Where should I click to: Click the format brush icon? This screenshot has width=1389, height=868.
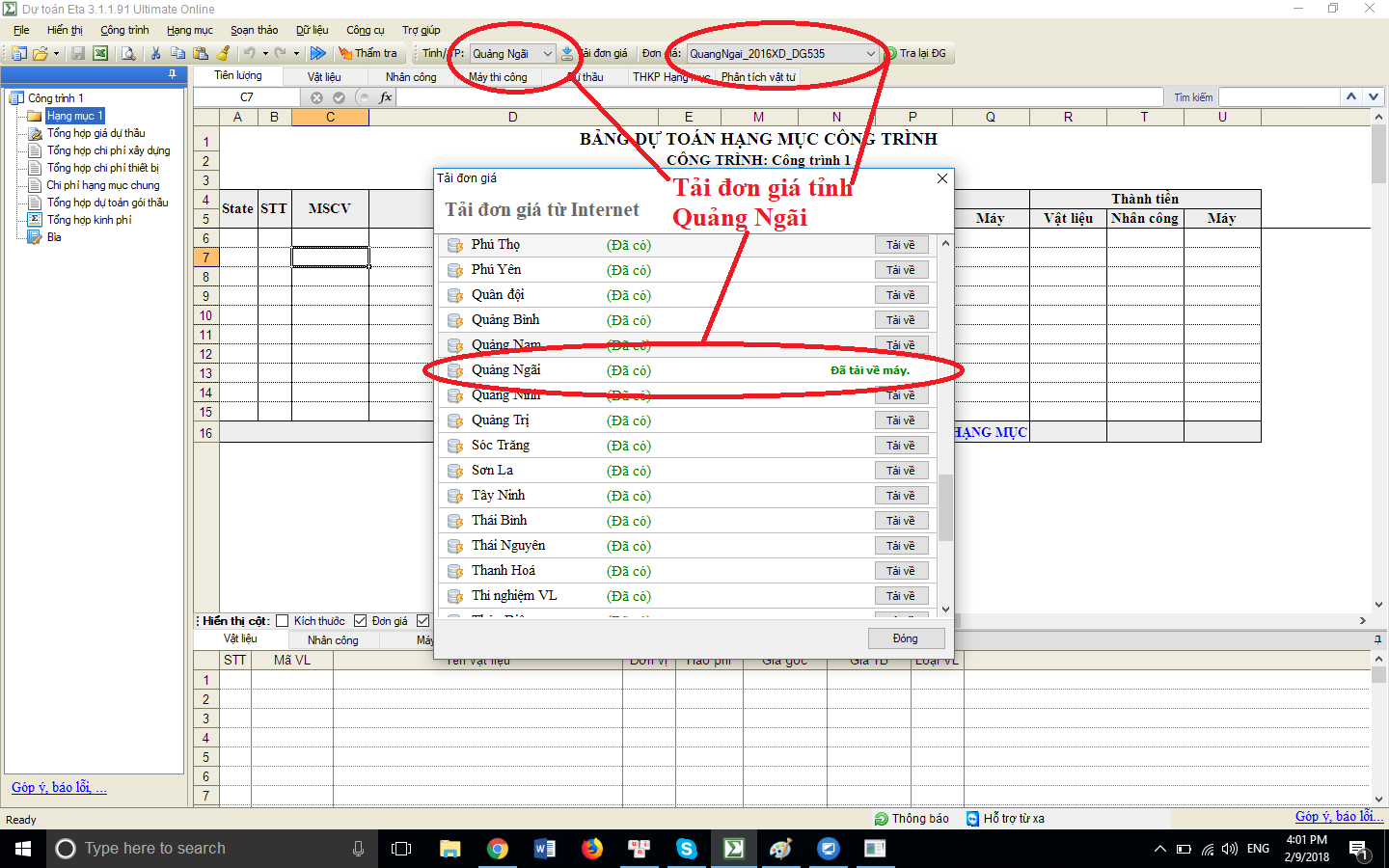tap(224, 54)
